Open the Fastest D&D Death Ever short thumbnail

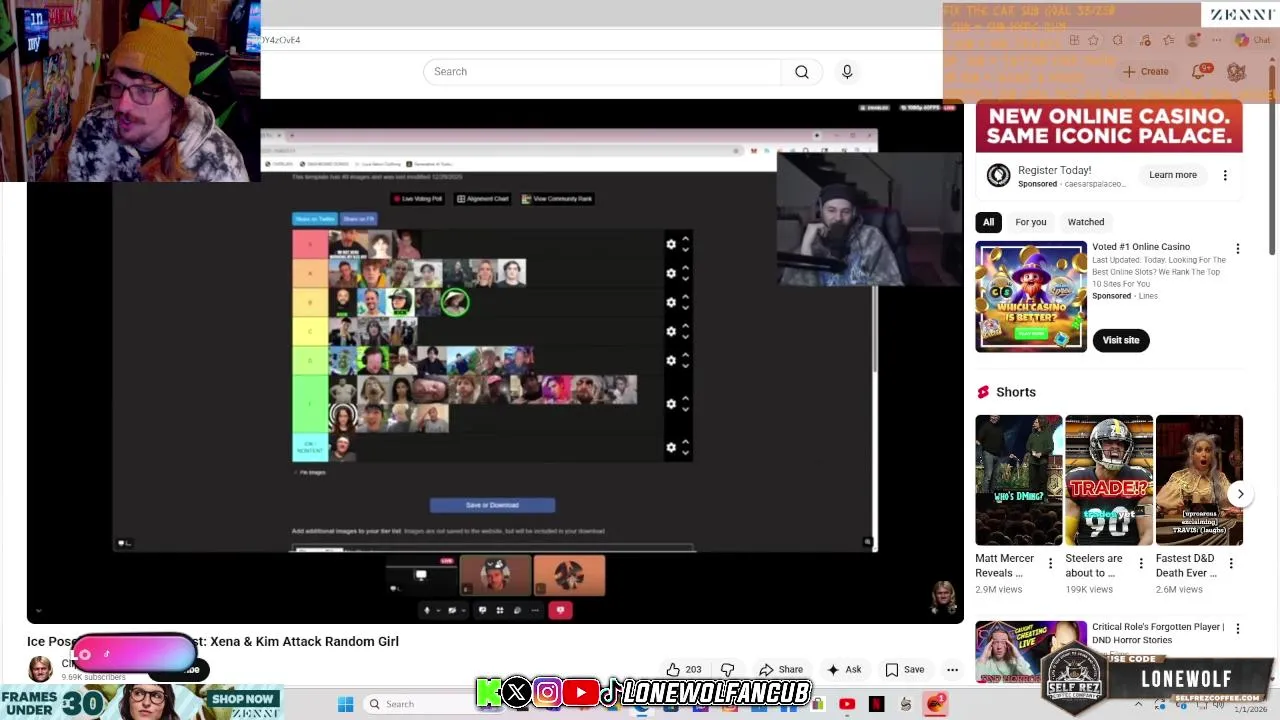click(1198, 480)
